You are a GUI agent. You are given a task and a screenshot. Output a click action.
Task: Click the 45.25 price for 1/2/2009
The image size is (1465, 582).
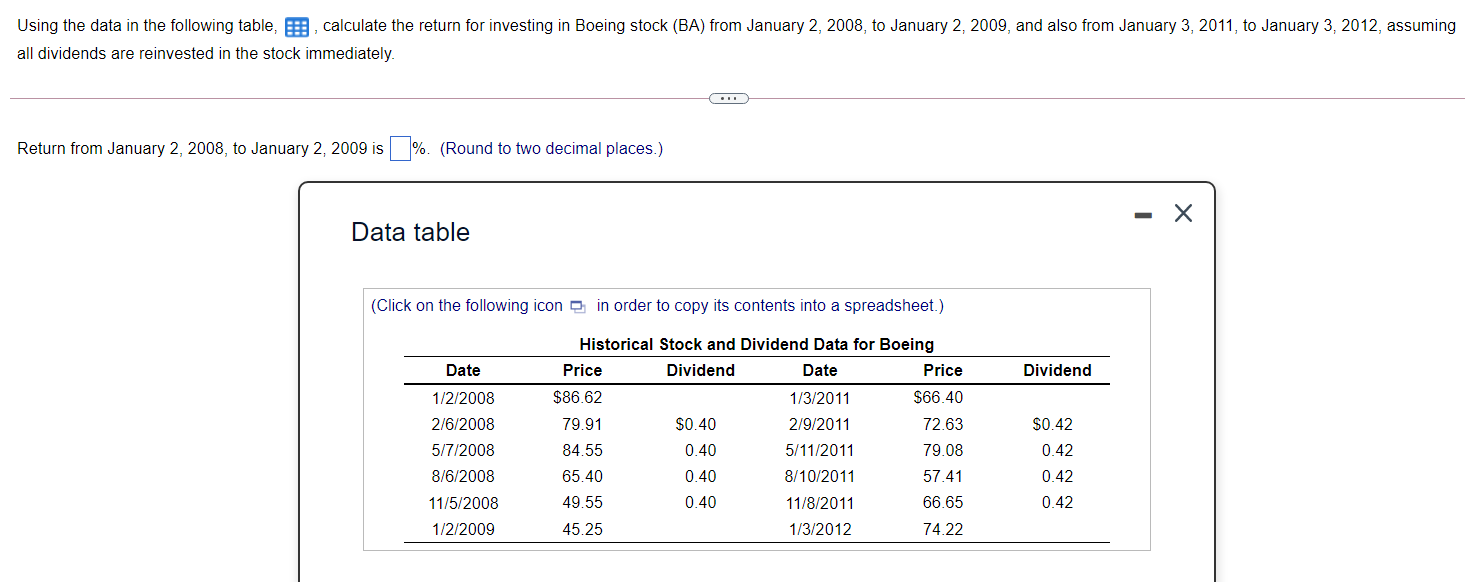(x=582, y=529)
